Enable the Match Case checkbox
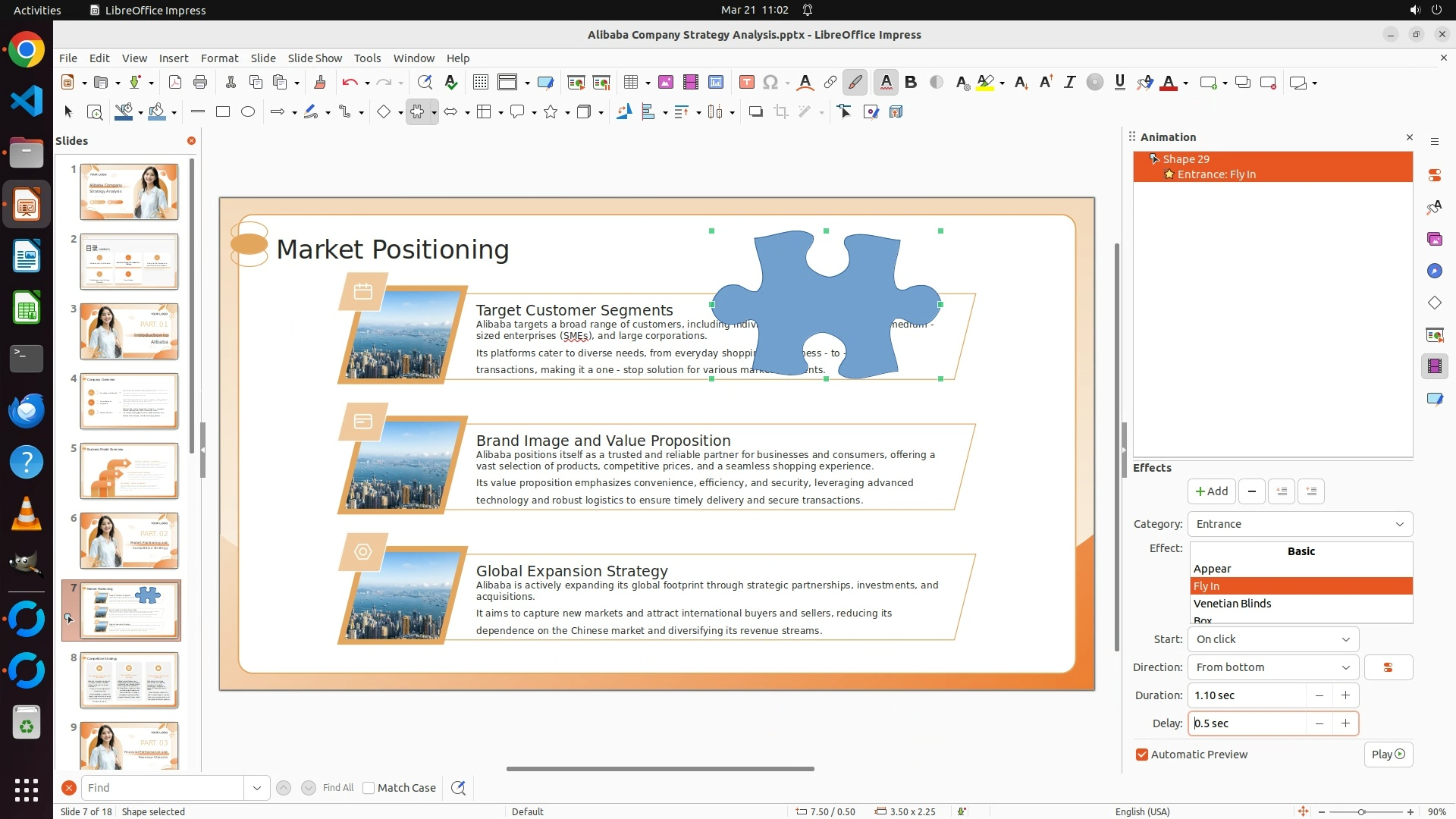The height and width of the screenshot is (819, 1456). click(x=369, y=788)
